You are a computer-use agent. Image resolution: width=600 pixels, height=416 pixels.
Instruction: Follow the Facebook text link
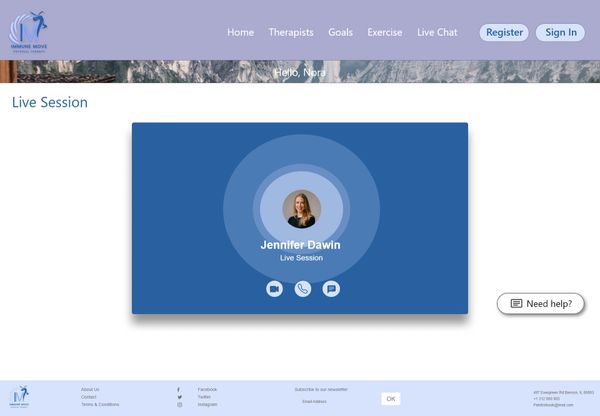click(x=207, y=389)
